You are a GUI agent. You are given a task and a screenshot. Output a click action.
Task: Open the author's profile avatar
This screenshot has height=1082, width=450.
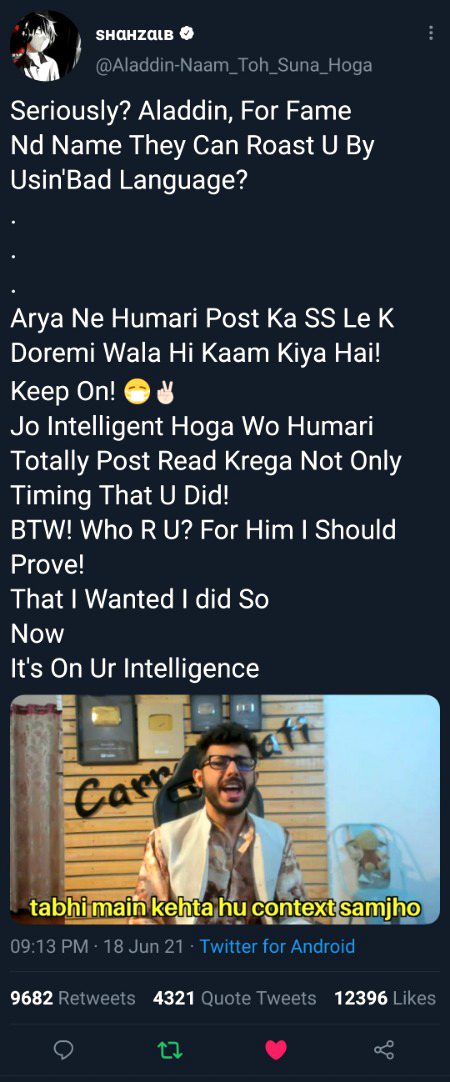click(x=45, y=46)
